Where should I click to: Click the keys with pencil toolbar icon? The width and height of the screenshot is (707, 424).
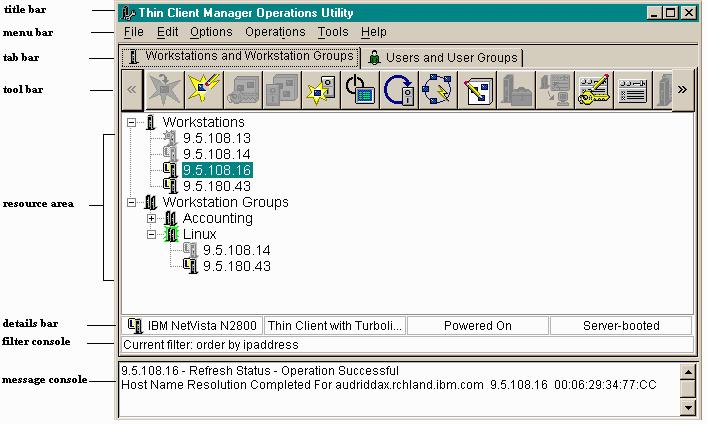593,89
